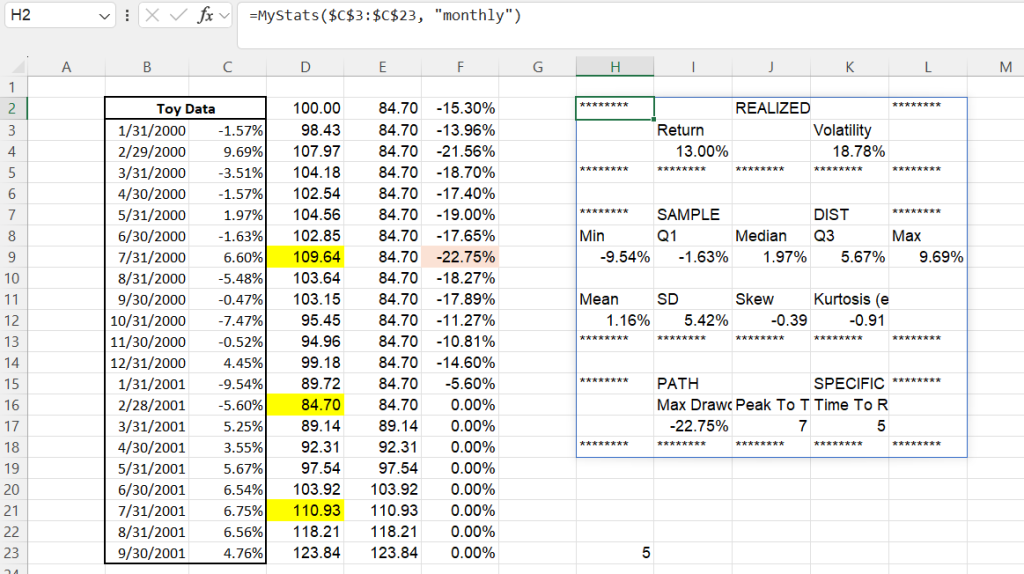Select the Toy Data header cell
Image resolution: width=1024 pixels, height=574 pixels.
coord(186,108)
